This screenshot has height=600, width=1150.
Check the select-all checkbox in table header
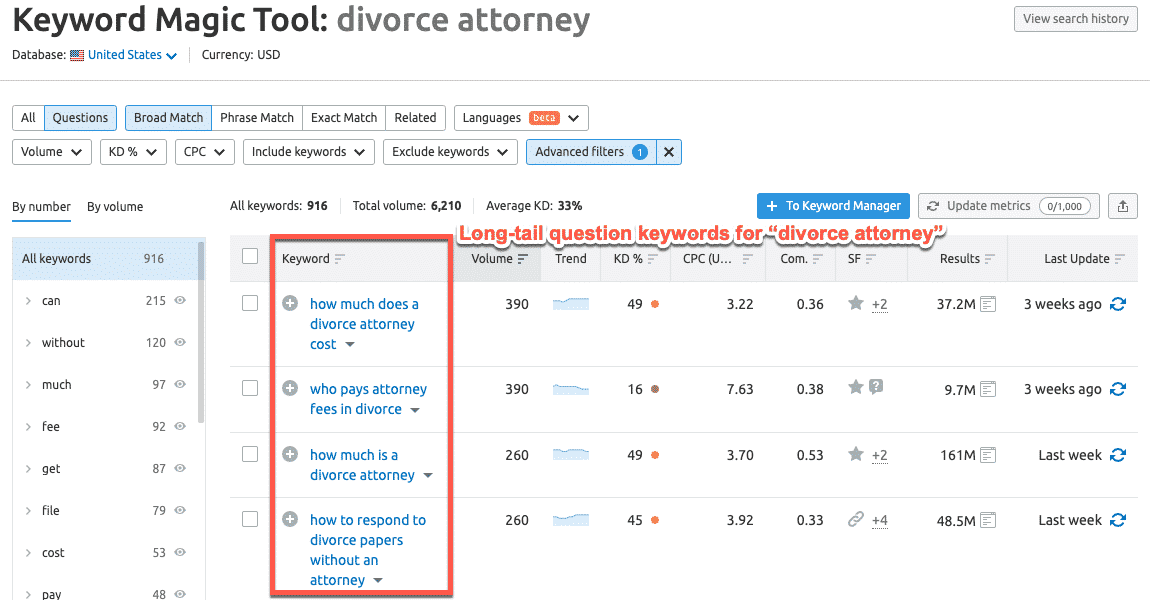tap(250, 257)
